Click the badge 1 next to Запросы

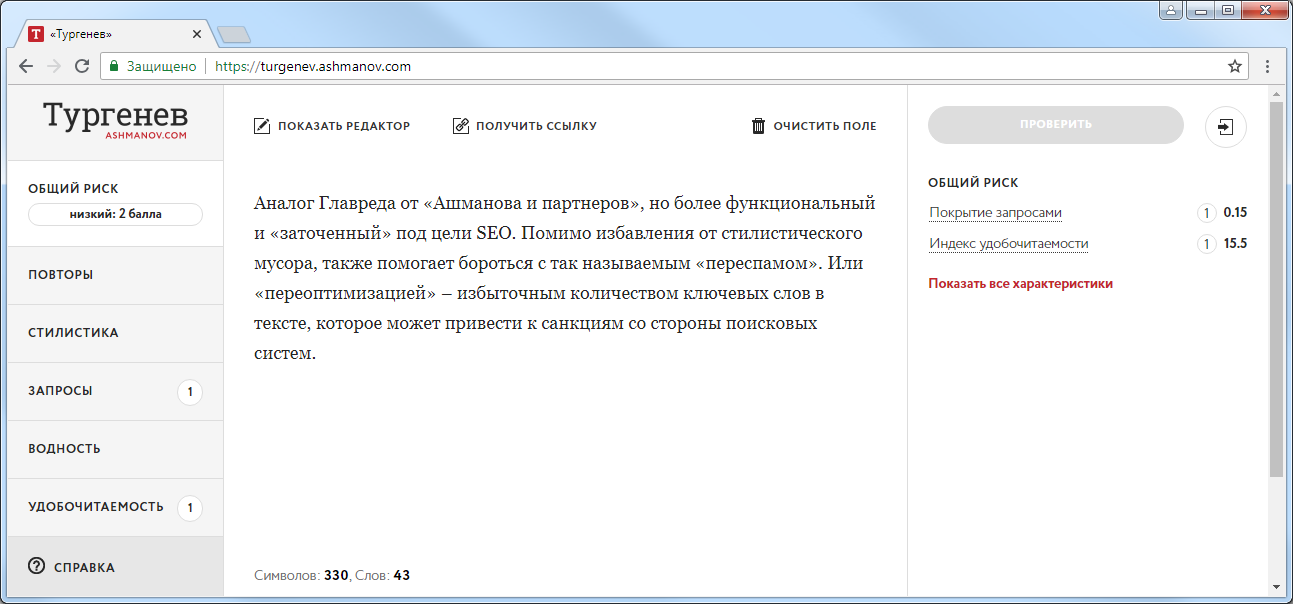coord(190,392)
